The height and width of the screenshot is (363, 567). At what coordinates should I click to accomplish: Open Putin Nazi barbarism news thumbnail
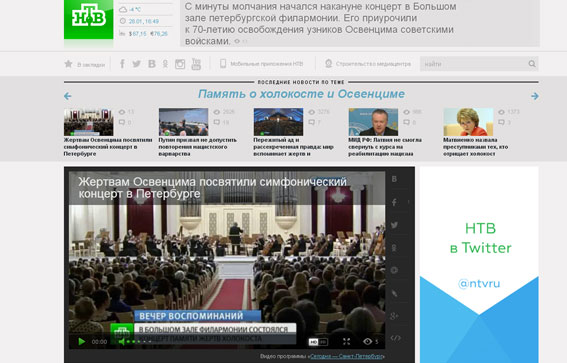click(183, 122)
